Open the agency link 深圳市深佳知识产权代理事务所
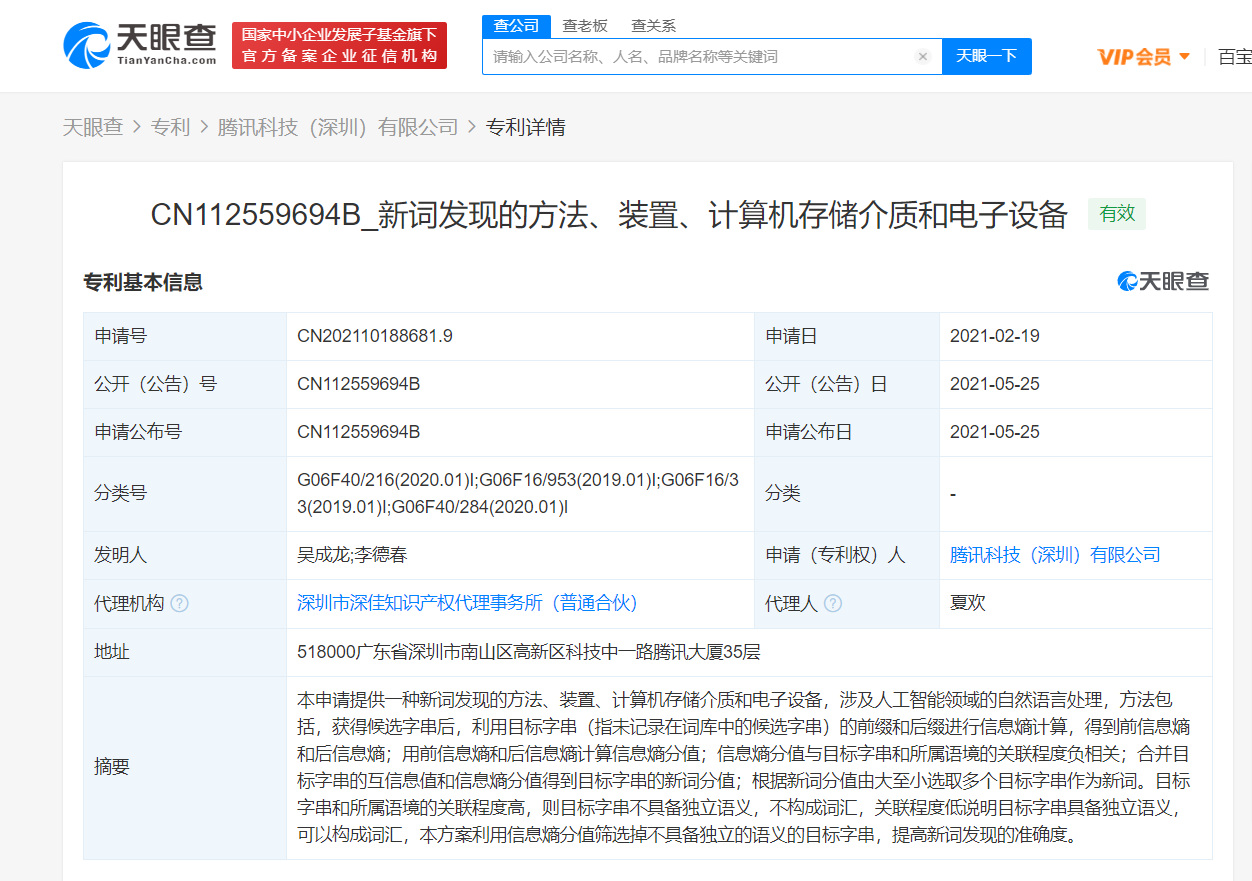This screenshot has height=881, width=1252. click(x=467, y=603)
